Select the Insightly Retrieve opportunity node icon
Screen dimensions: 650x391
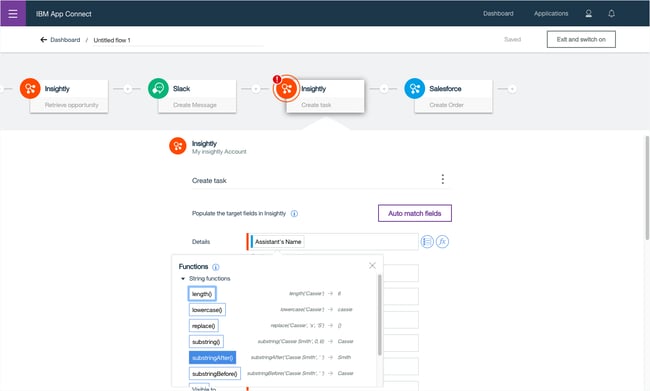pos(30,88)
